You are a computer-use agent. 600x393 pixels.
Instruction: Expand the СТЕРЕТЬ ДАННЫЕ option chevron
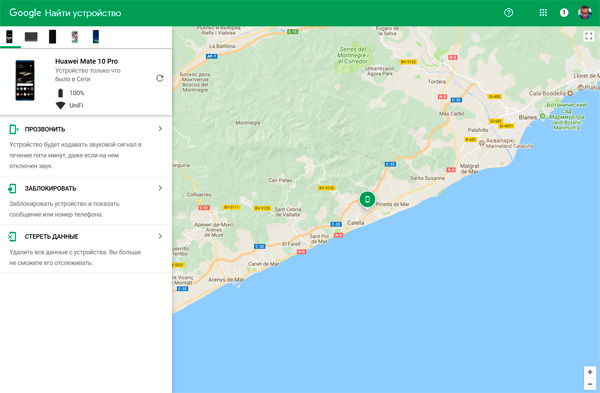pyautogui.click(x=160, y=236)
